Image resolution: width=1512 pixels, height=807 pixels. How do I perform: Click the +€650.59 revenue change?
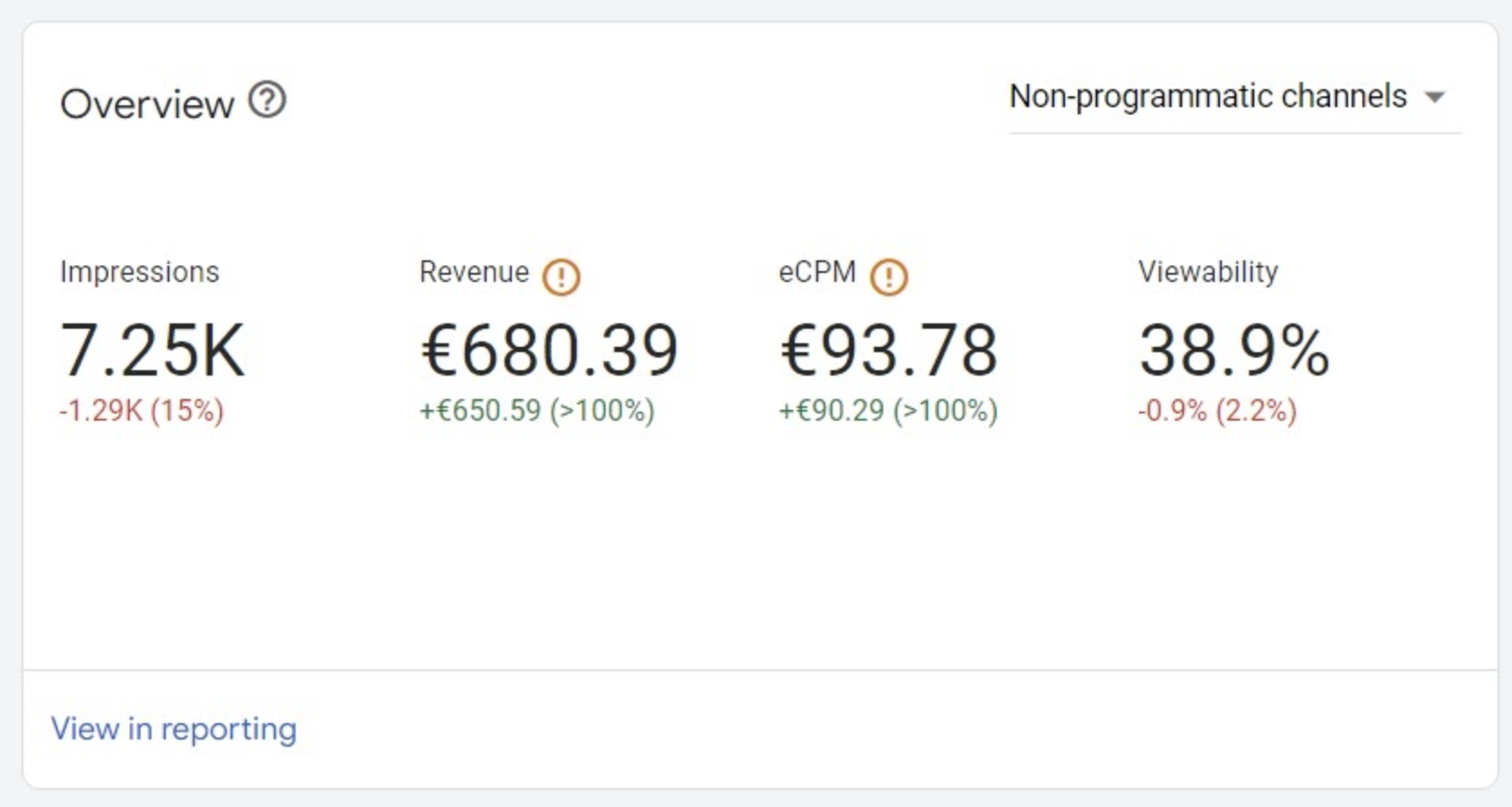(537, 411)
